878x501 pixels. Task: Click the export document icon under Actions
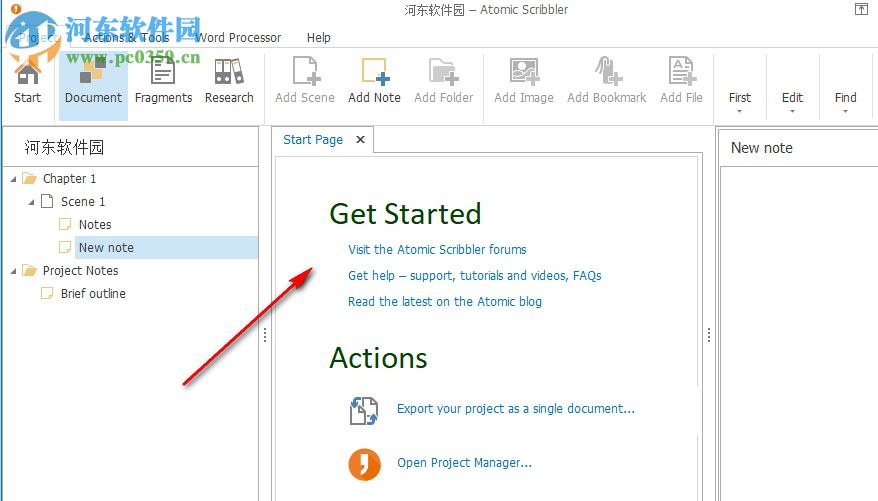coord(364,411)
